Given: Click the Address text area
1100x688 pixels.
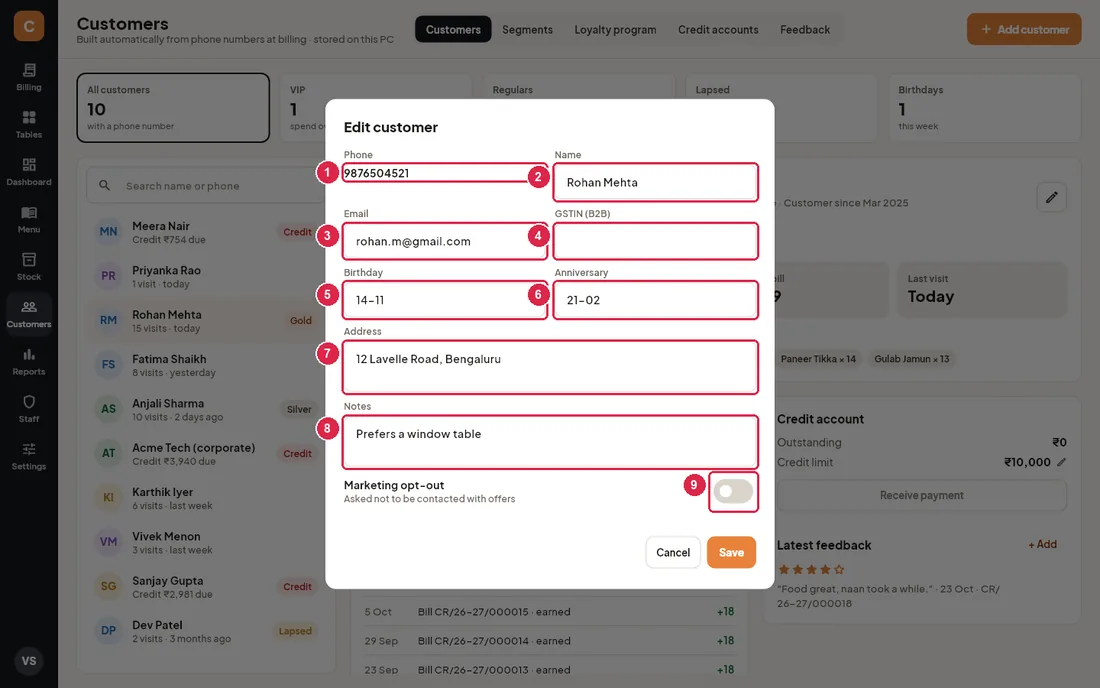Looking at the screenshot, I should point(550,367).
